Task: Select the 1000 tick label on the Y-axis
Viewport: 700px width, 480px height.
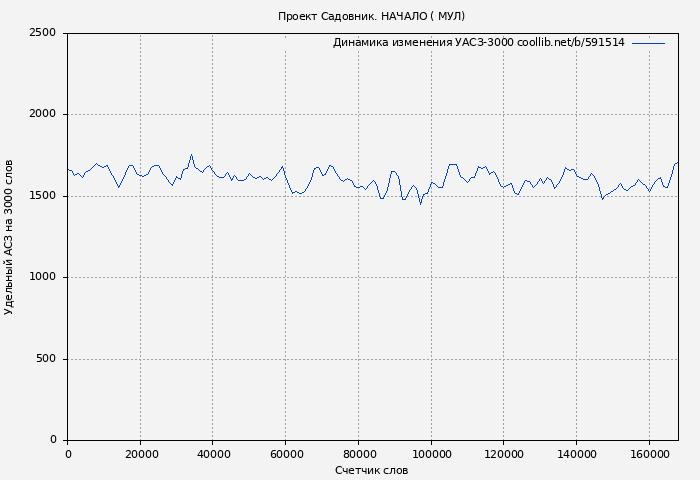Action: tap(42, 277)
